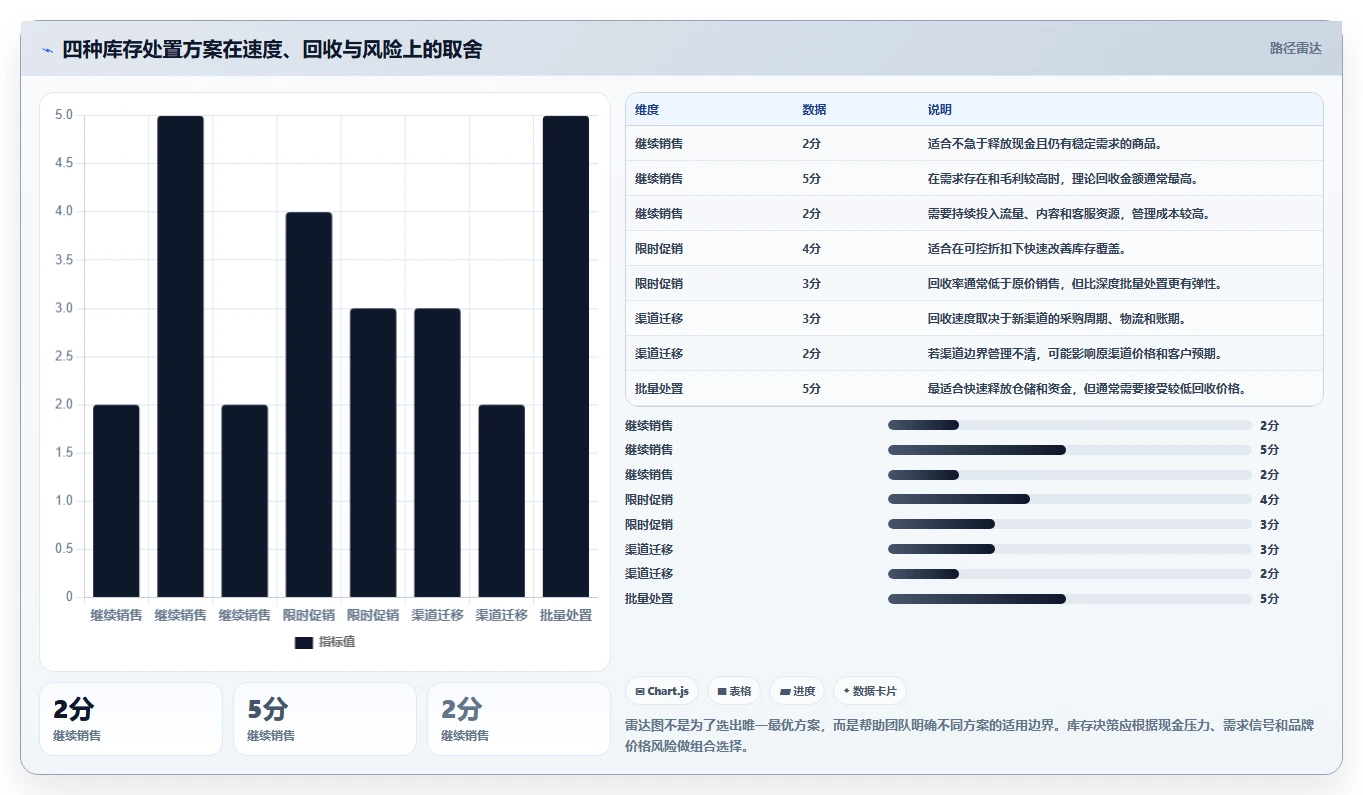
Task: Click the 5.0 tick on the y-axis
Action: (64, 115)
